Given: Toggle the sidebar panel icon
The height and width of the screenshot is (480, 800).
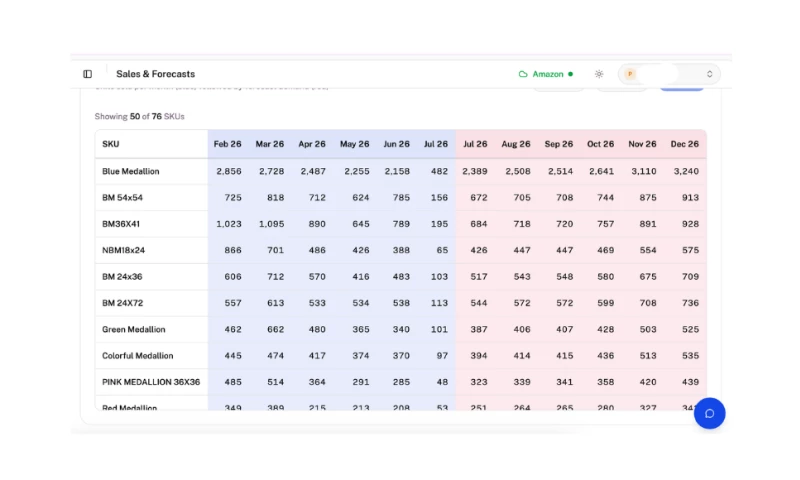Looking at the screenshot, I should [x=88, y=74].
